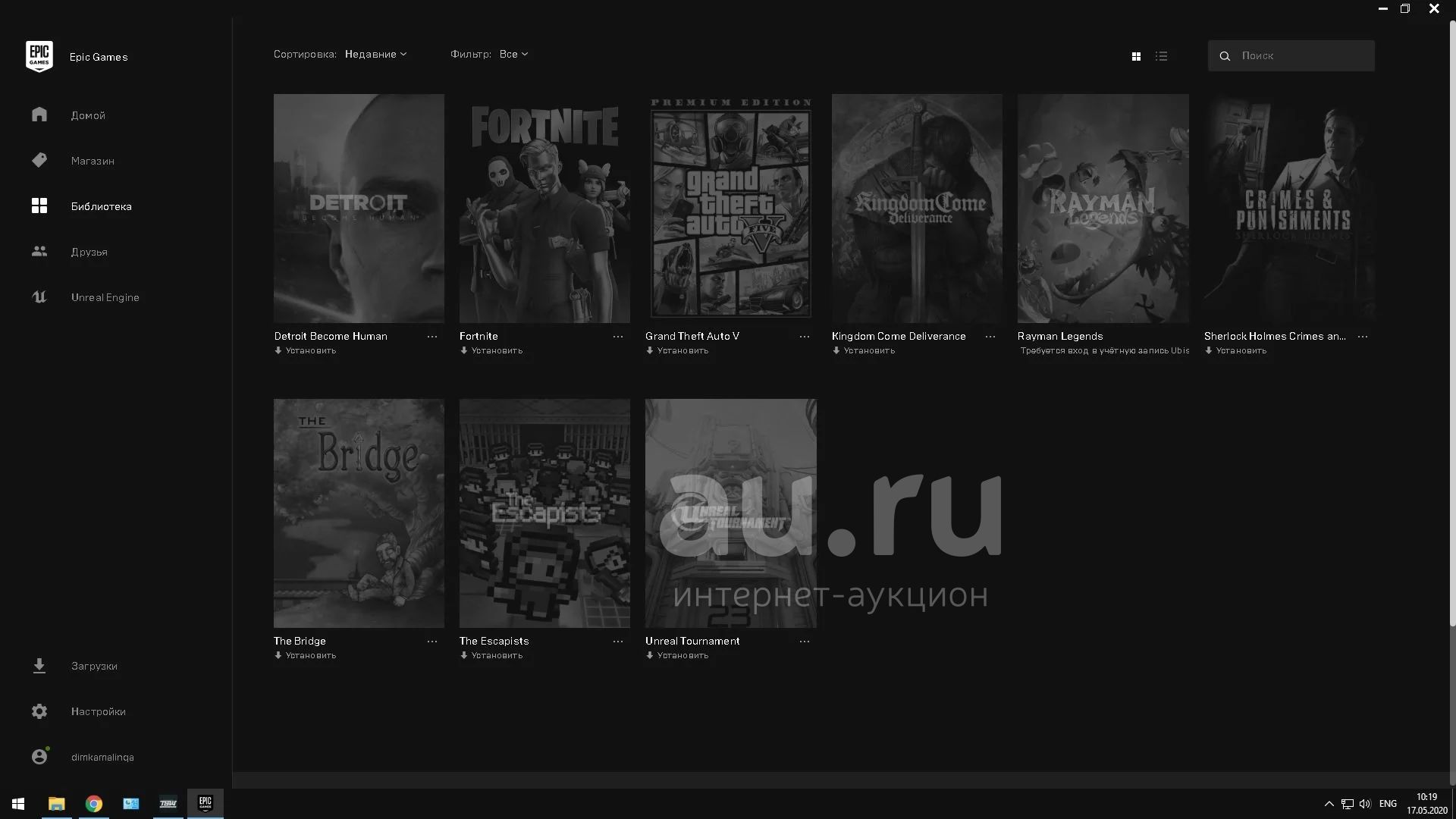Screen dimensions: 1456x819
Task: Open options menu for Fortnite
Action: coord(618,337)
